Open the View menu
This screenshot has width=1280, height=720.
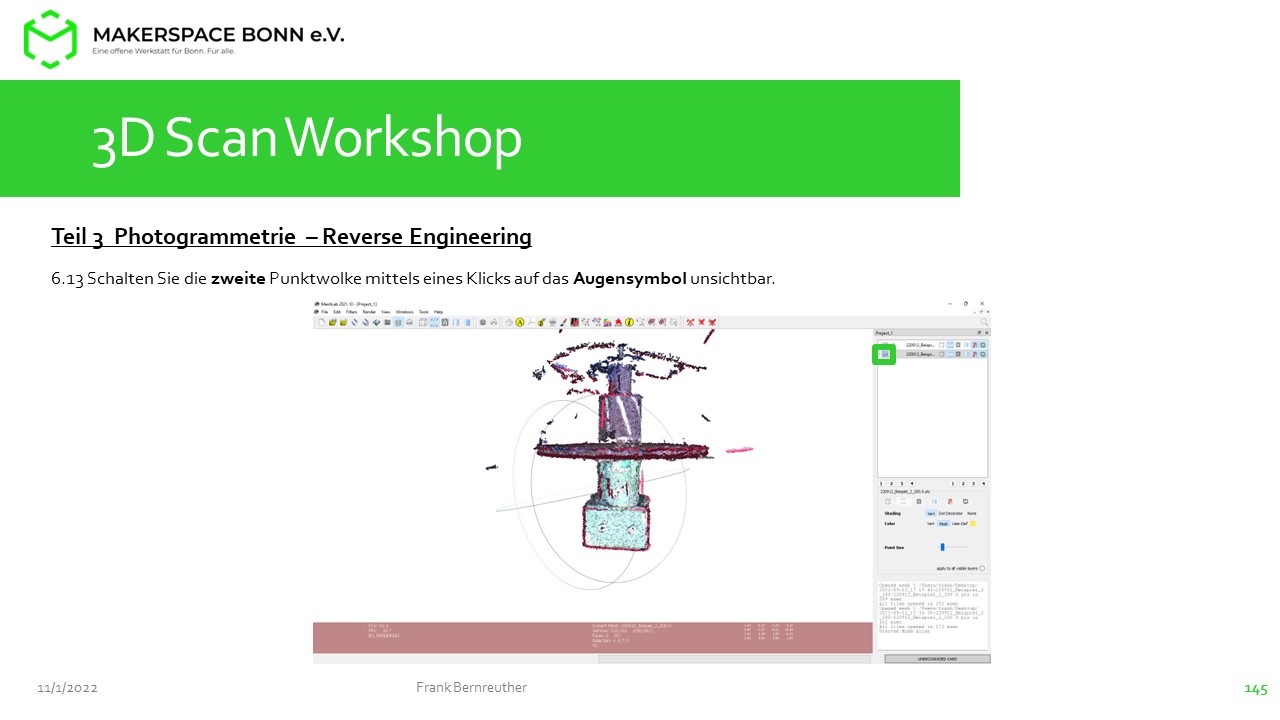tap(386, 312)
